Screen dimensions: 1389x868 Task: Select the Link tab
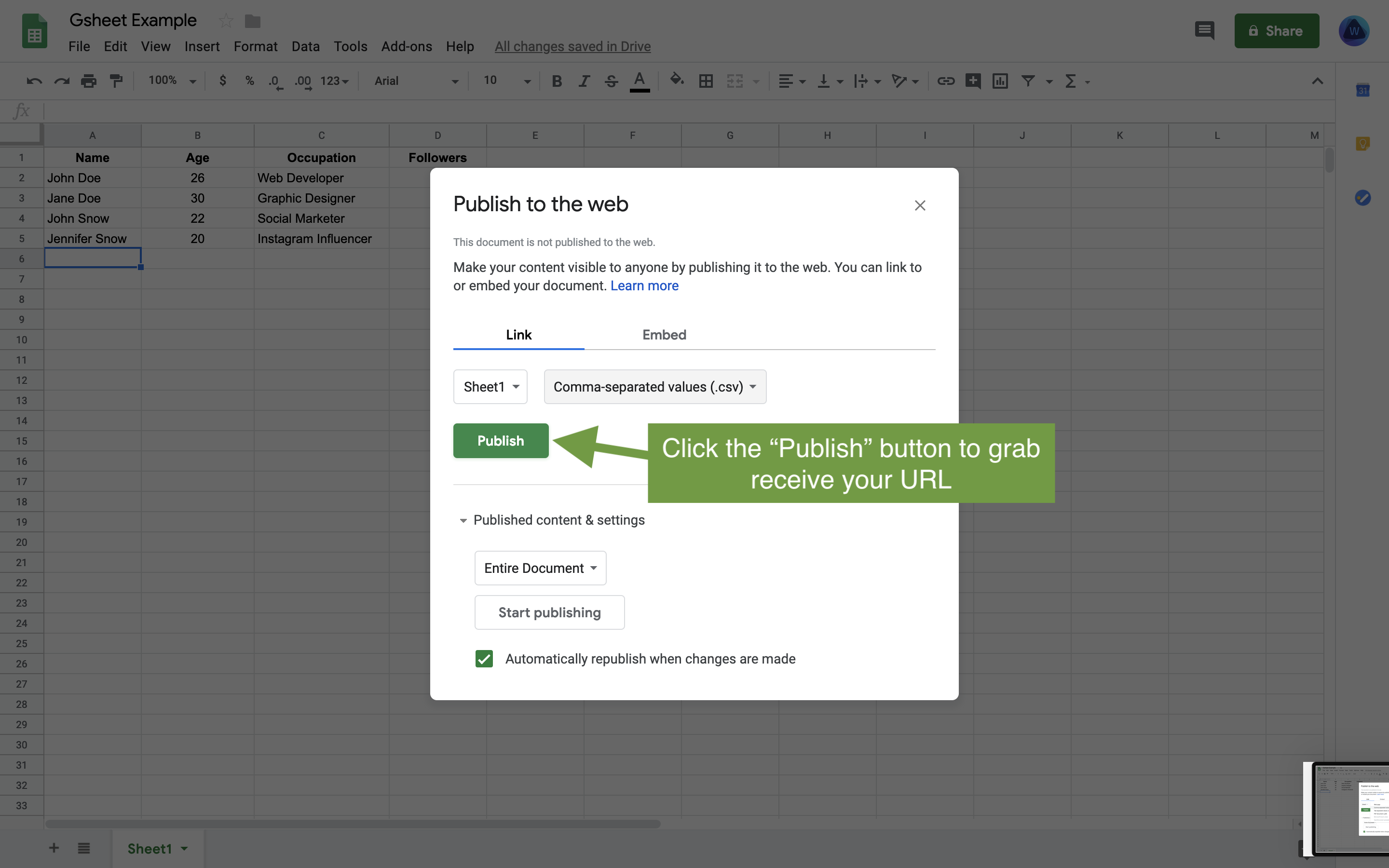pos(519,335)
